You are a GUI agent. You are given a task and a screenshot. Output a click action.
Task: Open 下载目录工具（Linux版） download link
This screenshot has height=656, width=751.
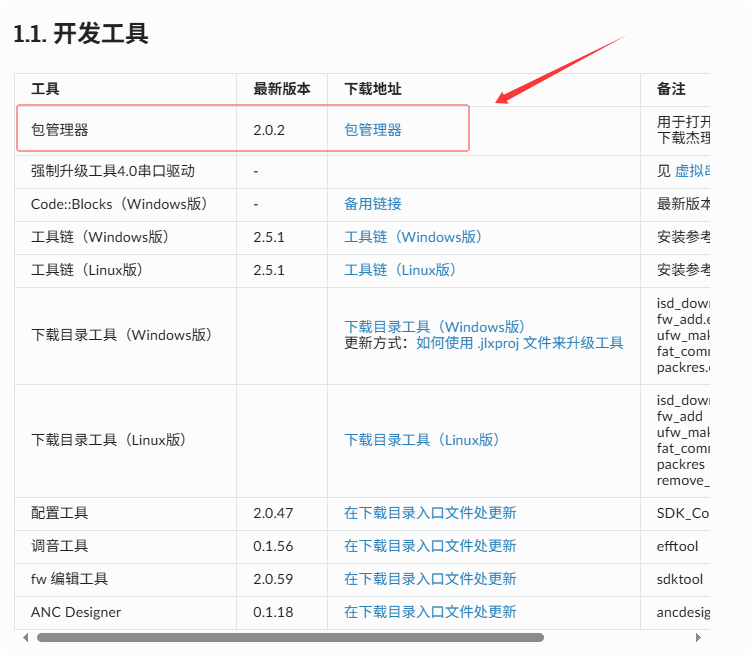[x=421, y=440]
